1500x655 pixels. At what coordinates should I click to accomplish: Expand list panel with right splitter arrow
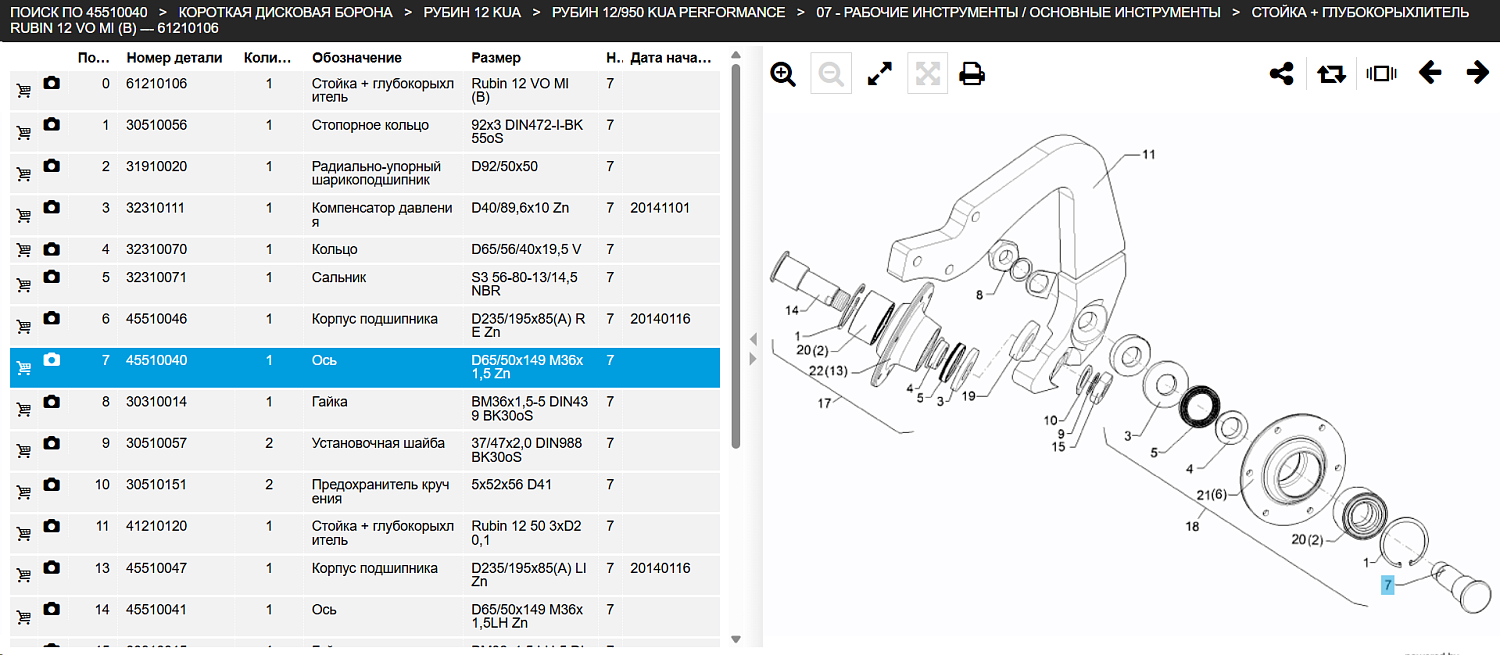tap(753, 358)
